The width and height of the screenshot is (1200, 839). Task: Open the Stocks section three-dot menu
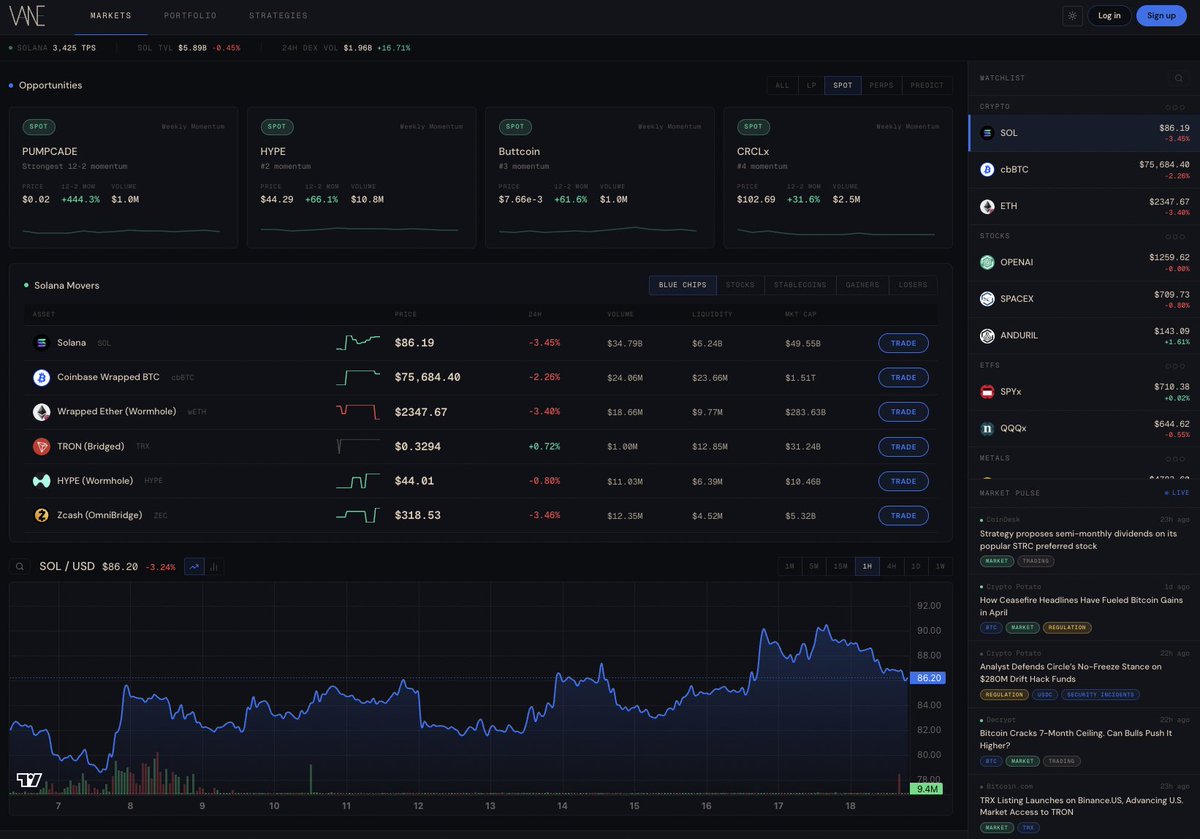click(1176, 236)
